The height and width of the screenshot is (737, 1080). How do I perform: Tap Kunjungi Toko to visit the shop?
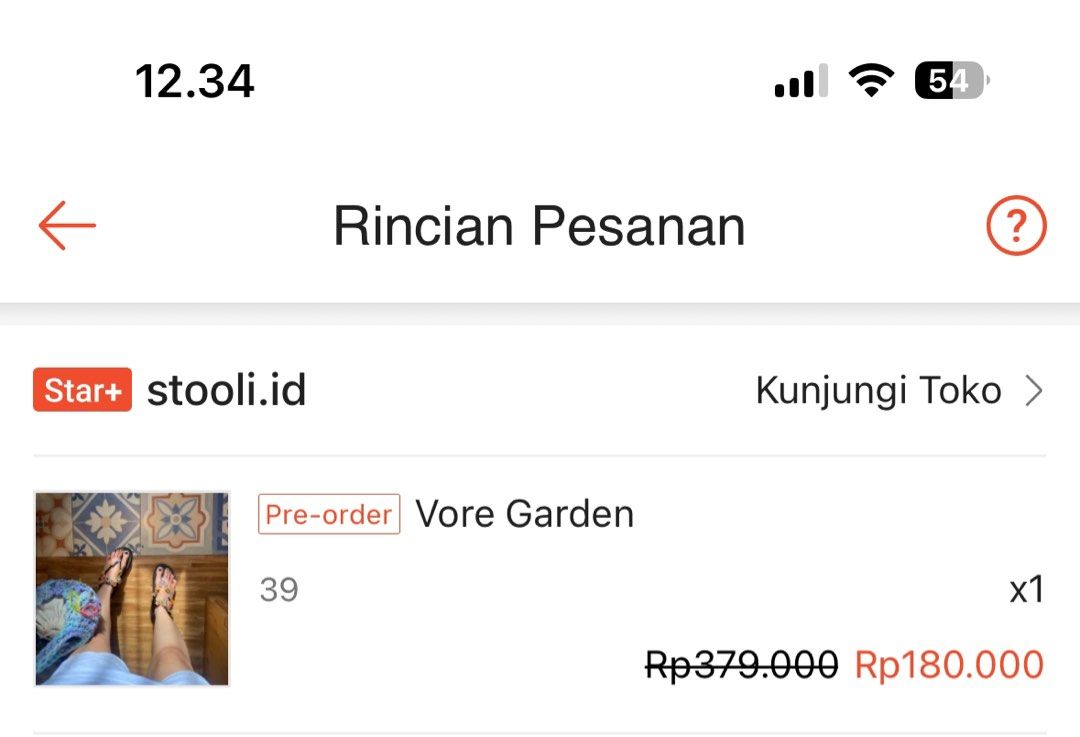[878, 390]
